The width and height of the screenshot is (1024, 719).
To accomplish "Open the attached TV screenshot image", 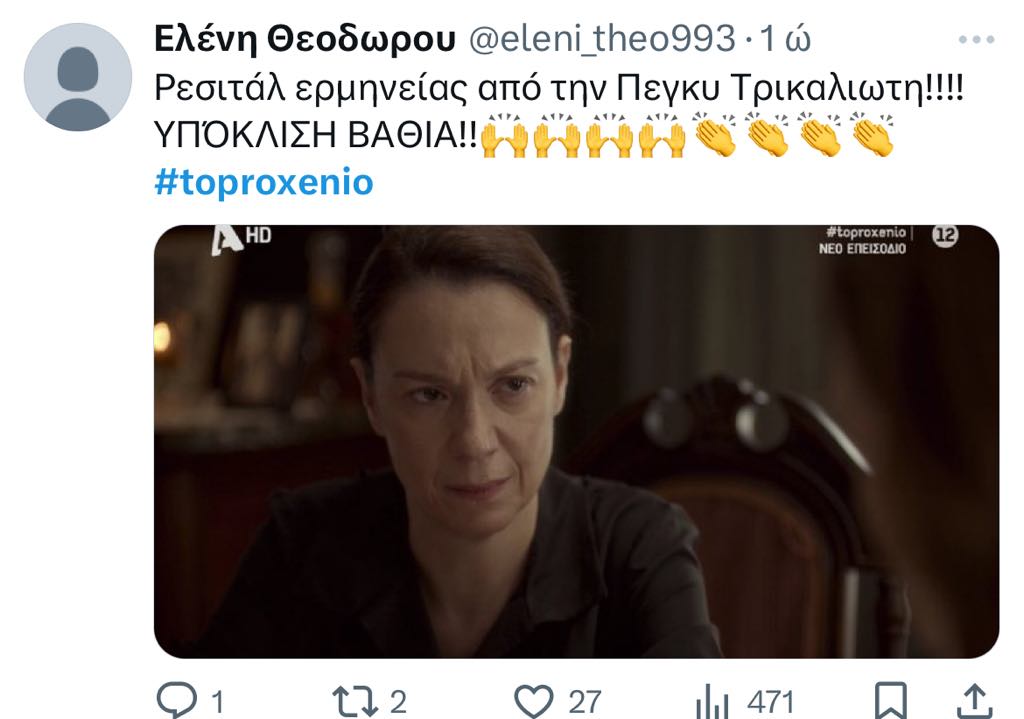I will [x=576, y=441].
